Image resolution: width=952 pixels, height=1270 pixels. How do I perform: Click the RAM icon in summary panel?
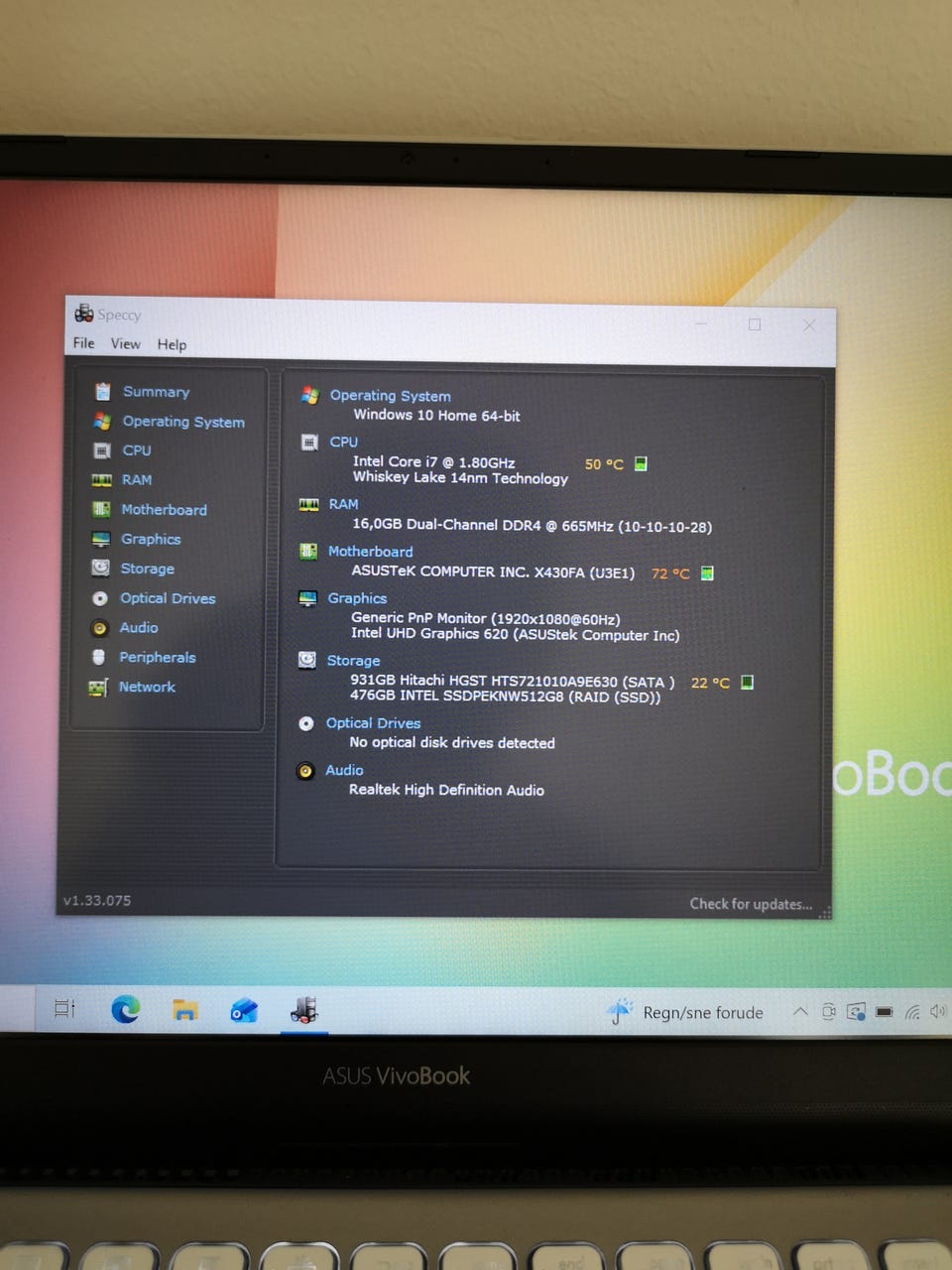tap(308, 504)
